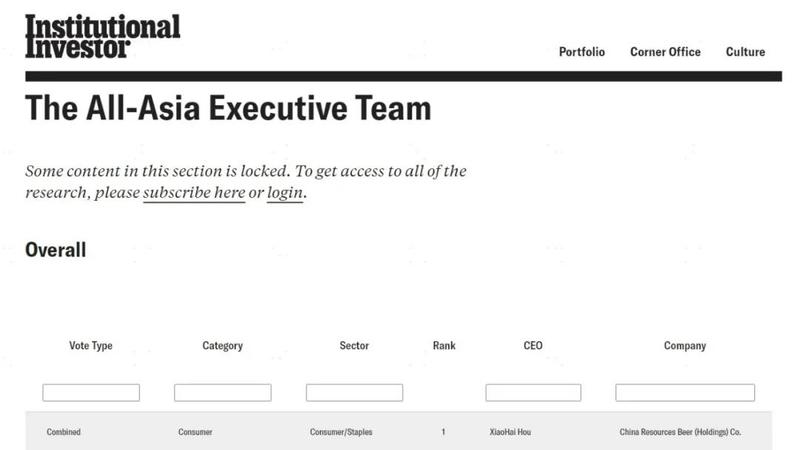Viewport: 800px width, 450px height.
Task: Go to the Culture section
Action: click(x=745, y=52)
